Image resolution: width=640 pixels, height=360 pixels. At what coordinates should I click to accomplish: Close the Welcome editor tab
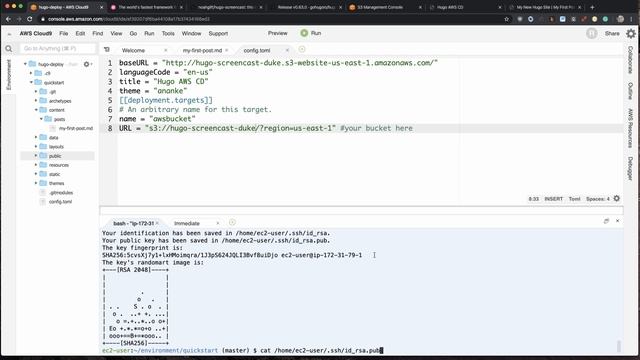[x=166, y=50]
